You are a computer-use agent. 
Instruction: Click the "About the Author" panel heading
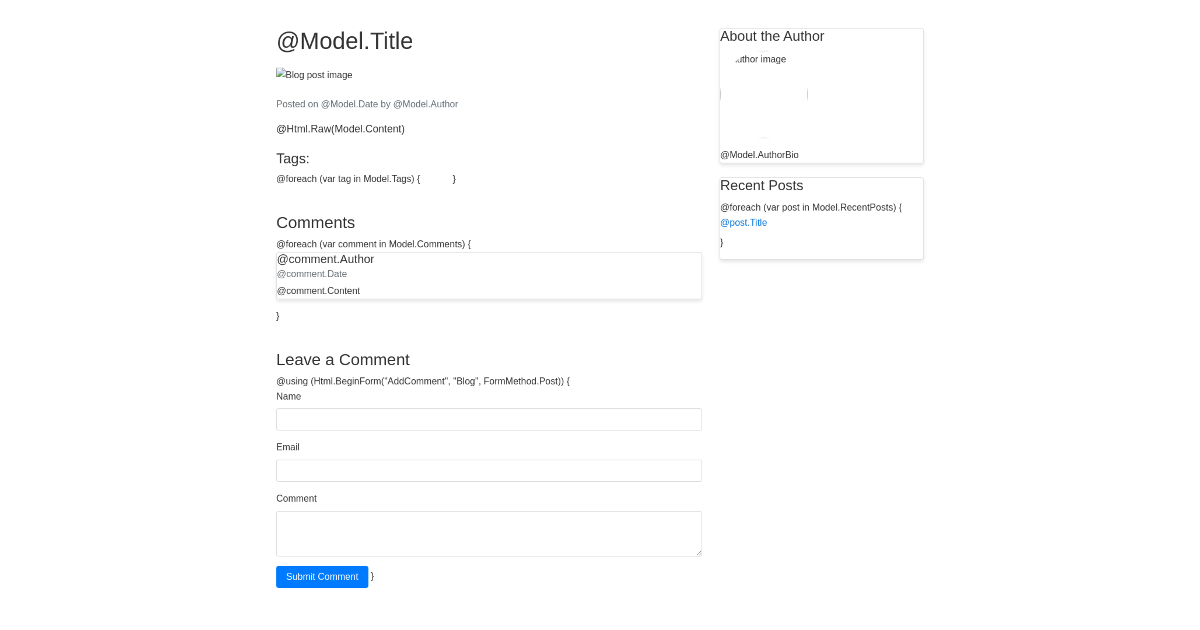(x=772, y=36)
